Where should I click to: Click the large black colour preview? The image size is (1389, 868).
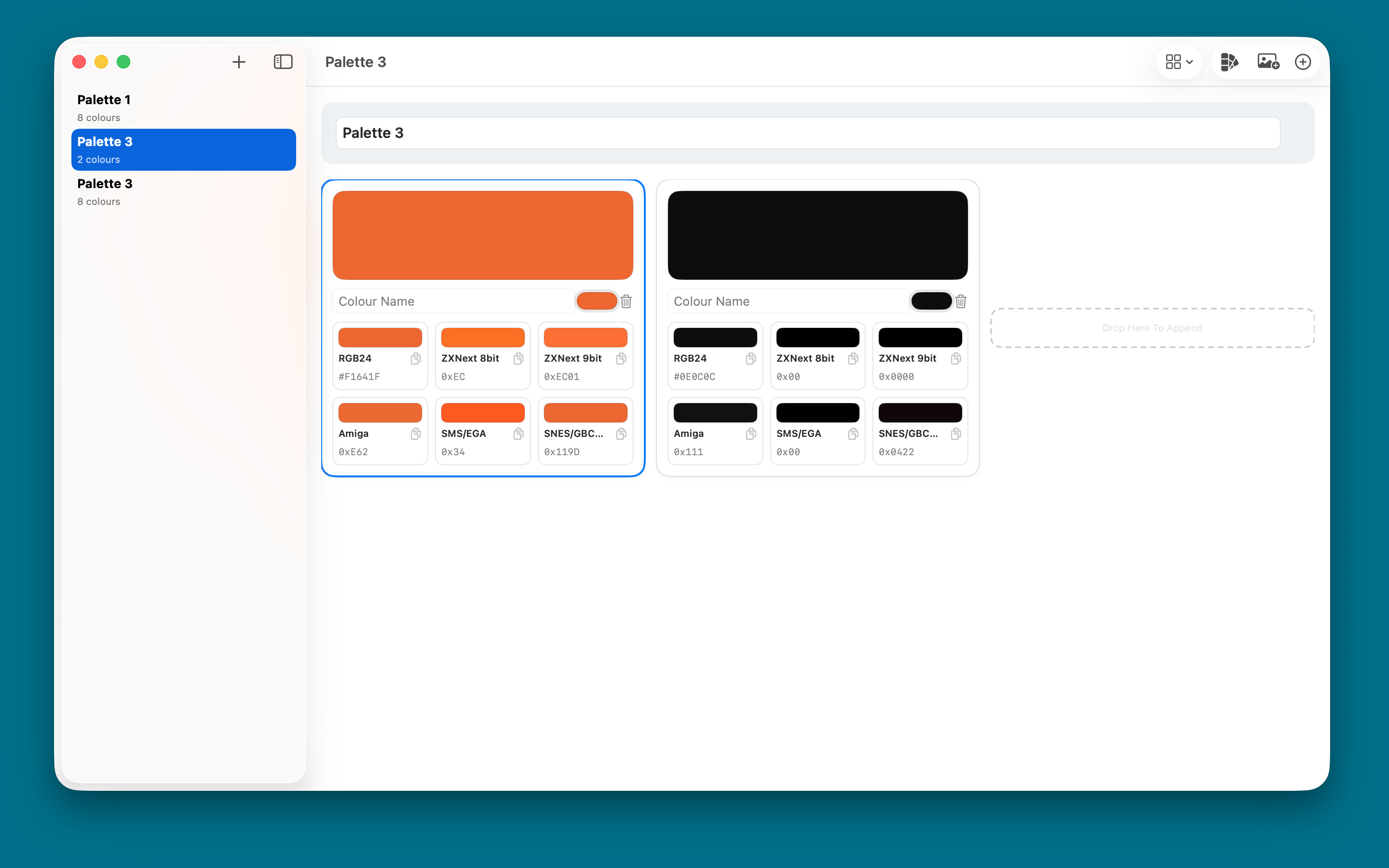tap(817, 235)
